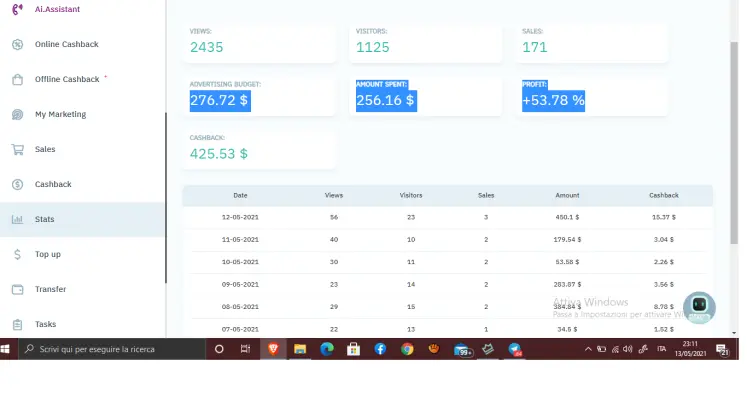The image size is (747, 420).
Task: Select the 10-05-2021 date cell
Action: pyautogui.click(x=240, y=262)
